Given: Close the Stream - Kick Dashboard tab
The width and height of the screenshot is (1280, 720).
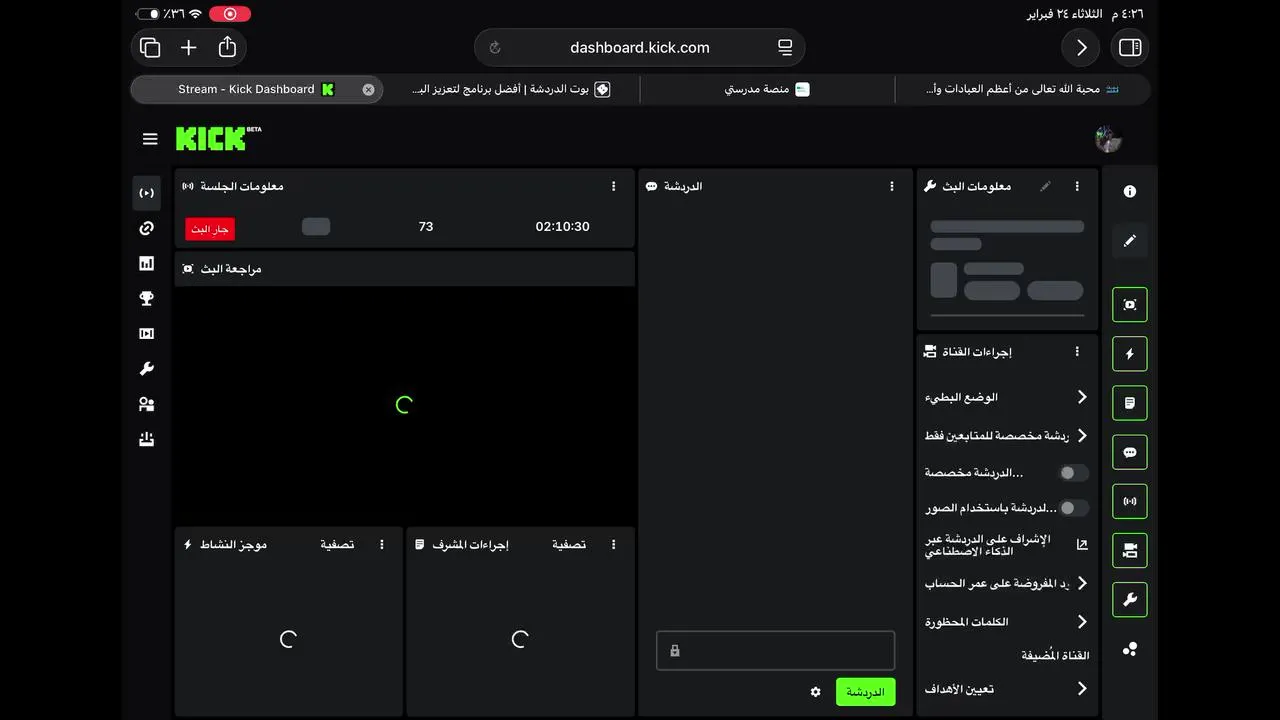Looking at the screenshot, I should (x=368, y=89).
